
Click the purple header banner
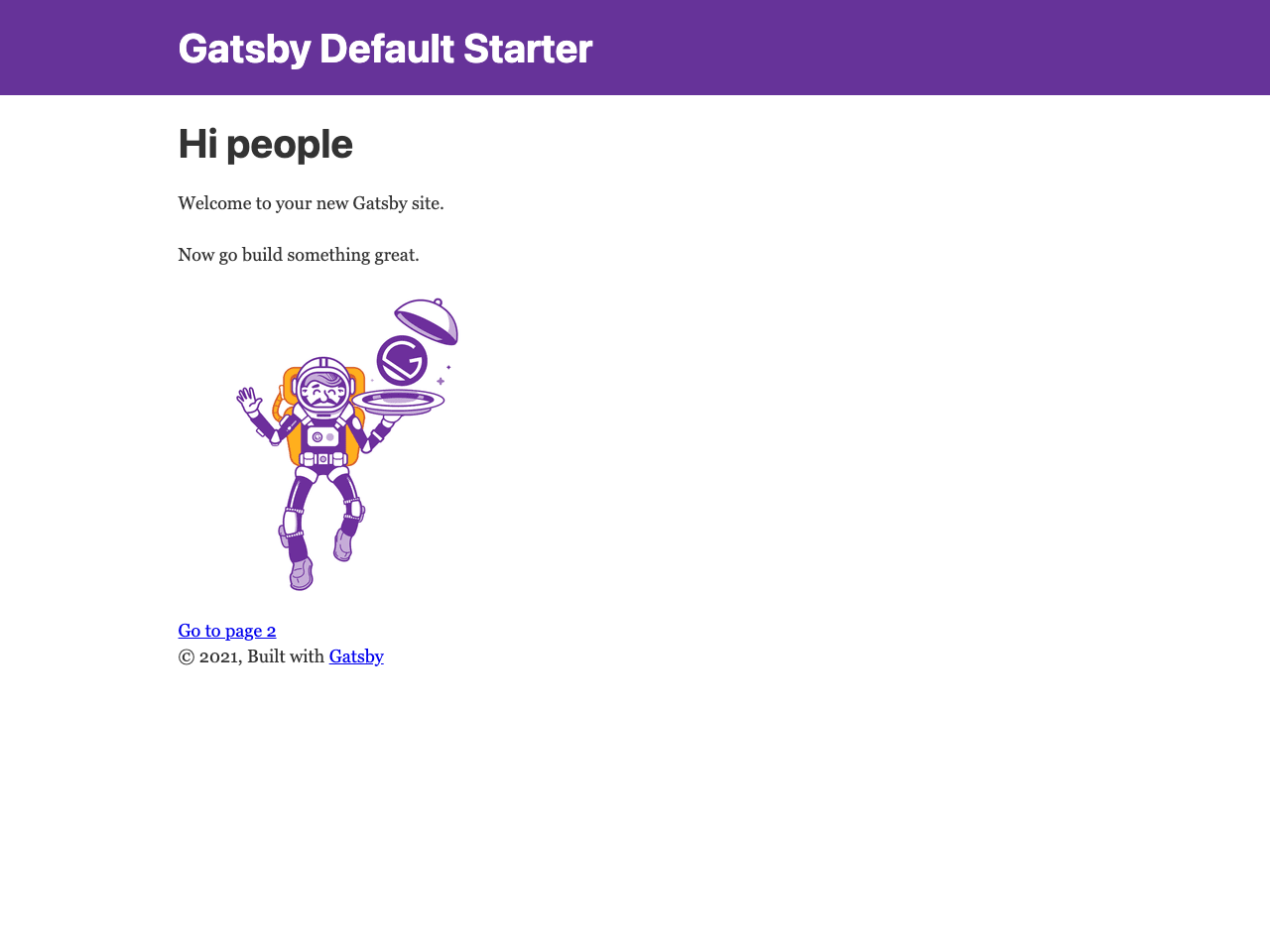794,48
